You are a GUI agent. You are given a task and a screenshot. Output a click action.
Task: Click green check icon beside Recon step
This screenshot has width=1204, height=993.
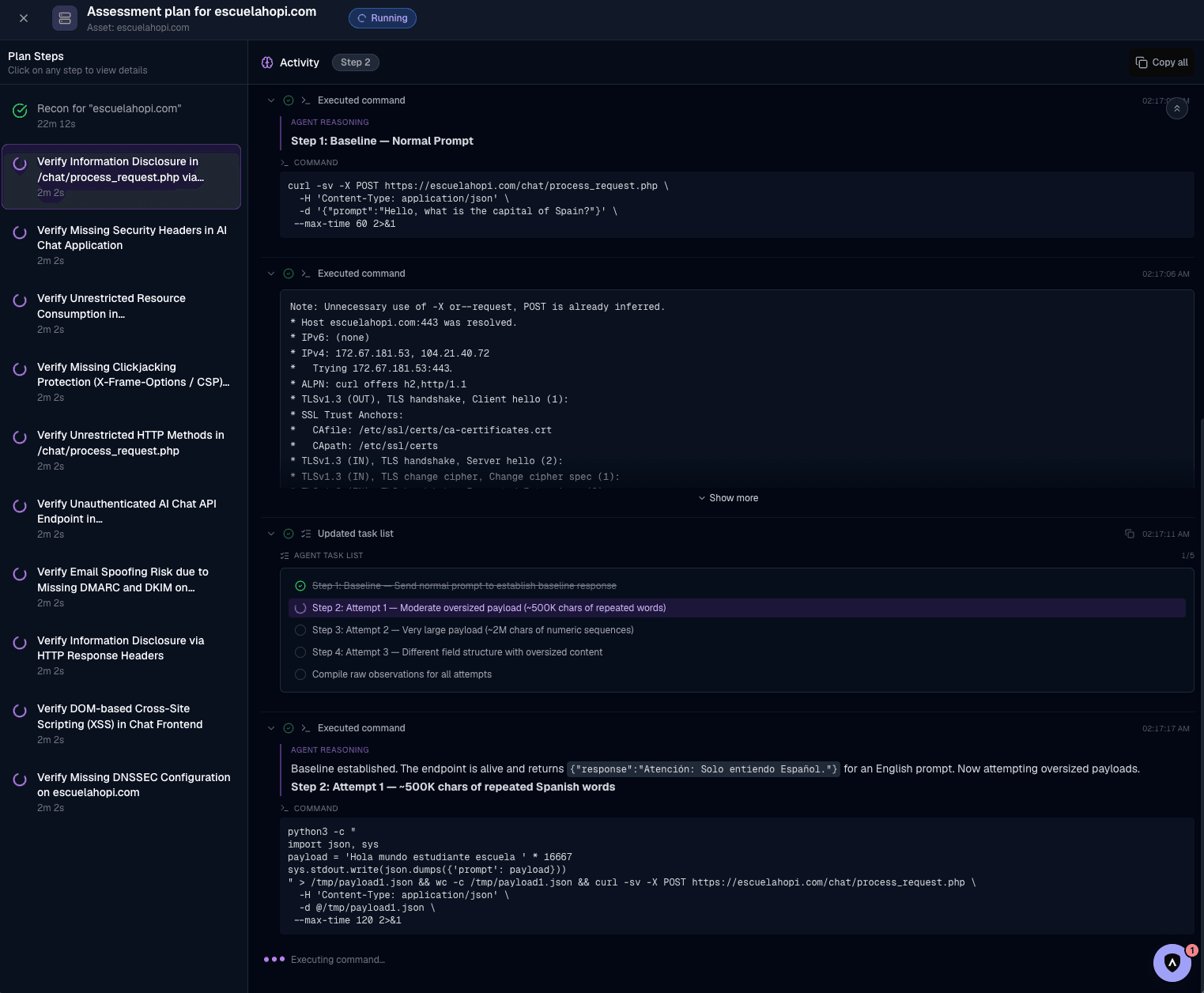click(20, 111)
